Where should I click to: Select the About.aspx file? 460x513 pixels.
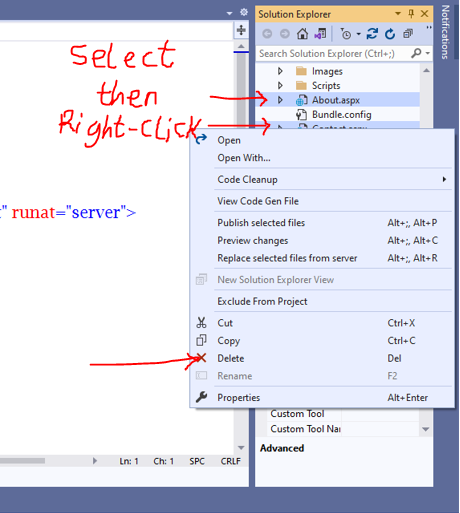pyautogui.click(x=336, y=100)
